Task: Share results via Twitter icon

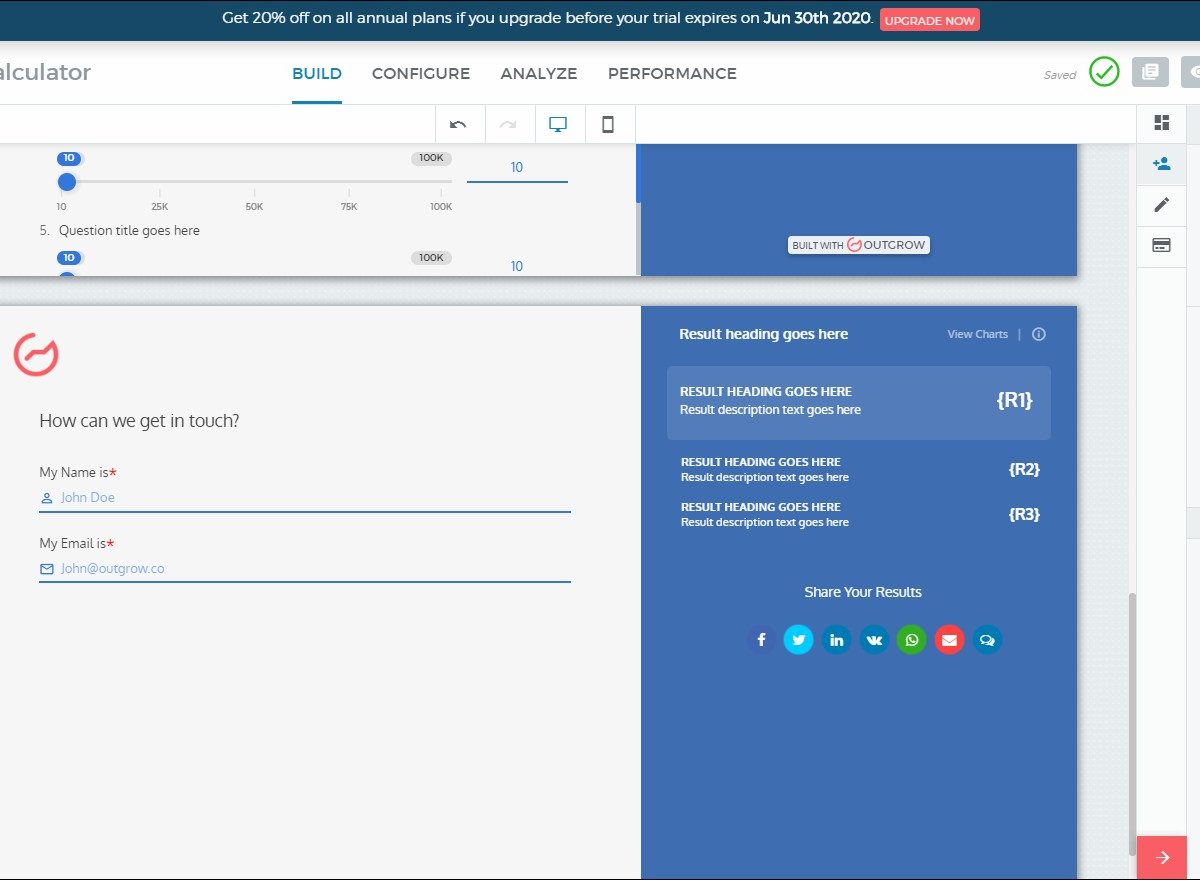Action: pyautogui.click(x=798, y=640)
